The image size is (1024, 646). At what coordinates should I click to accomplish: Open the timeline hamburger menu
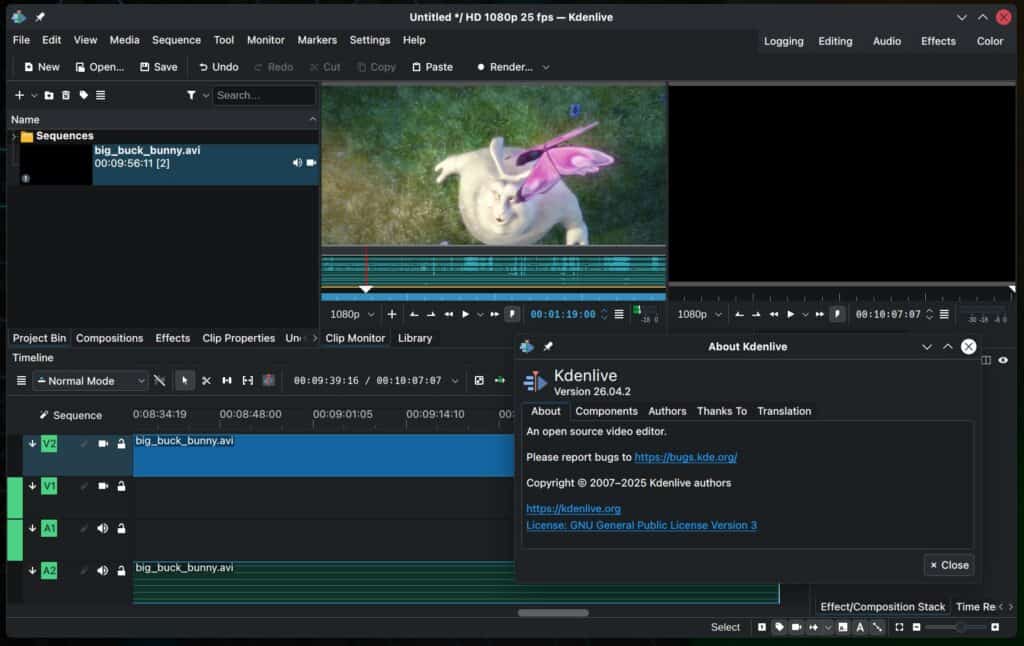pos(21,381)
